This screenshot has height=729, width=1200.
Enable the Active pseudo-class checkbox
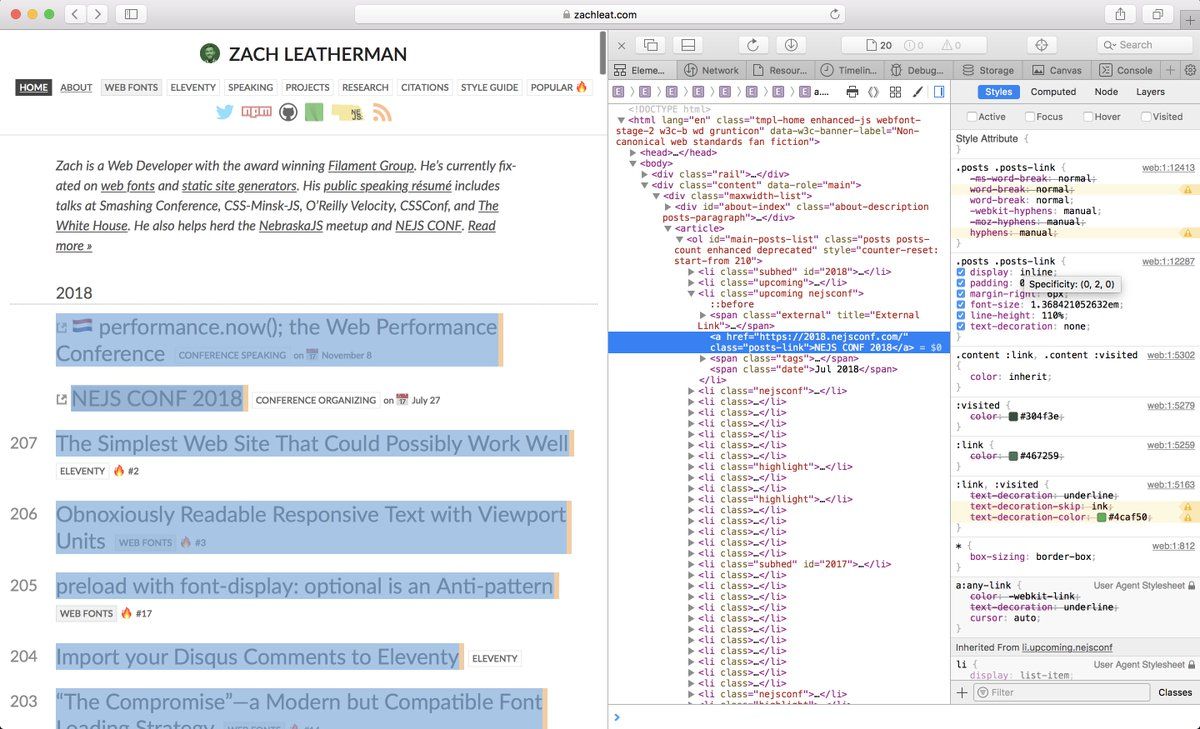click(x=970, y=117)
